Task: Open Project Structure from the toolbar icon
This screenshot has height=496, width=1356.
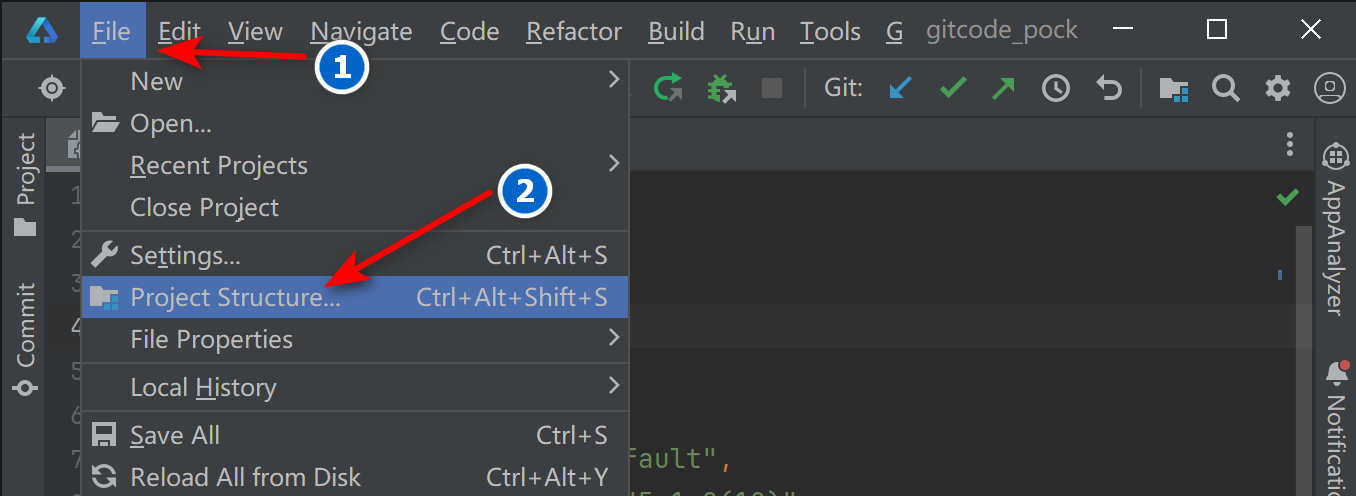Action: (1173, 89)
